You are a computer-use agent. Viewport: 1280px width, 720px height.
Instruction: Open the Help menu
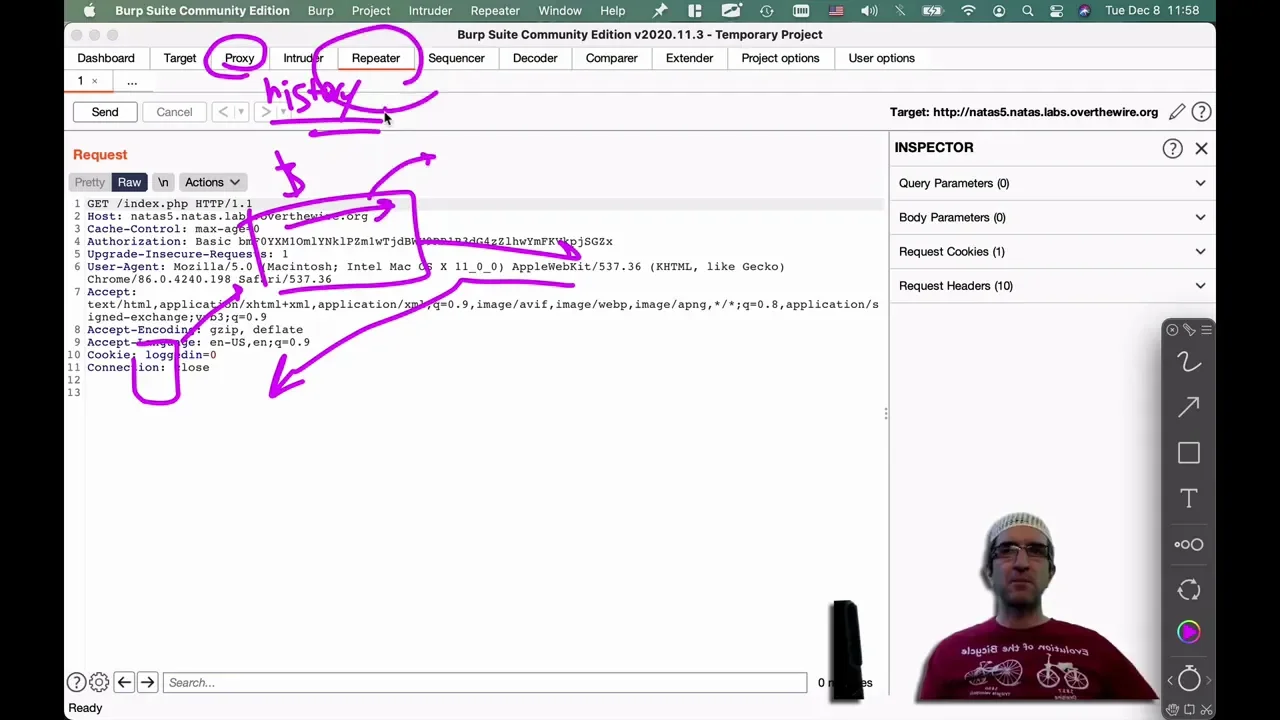coord(613,11)
